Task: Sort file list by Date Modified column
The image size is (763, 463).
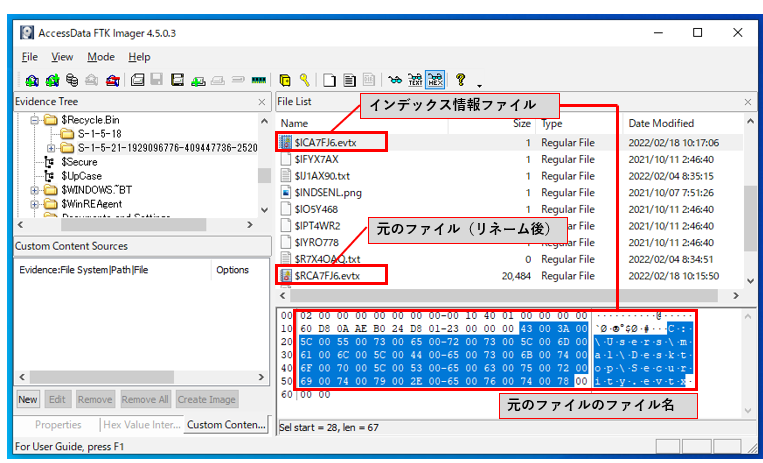Action: coord(661,124)
